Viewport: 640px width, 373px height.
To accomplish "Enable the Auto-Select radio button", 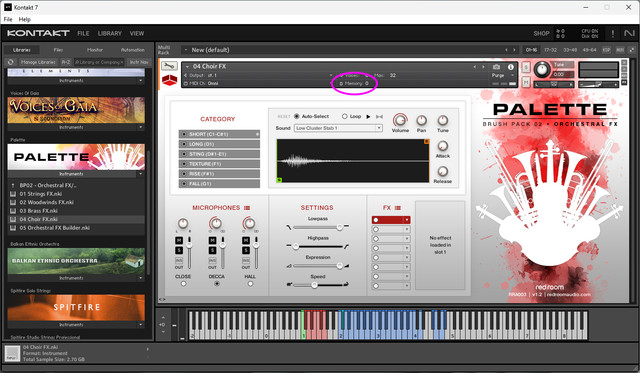I will pyautogui.click(x=297, y=116).
